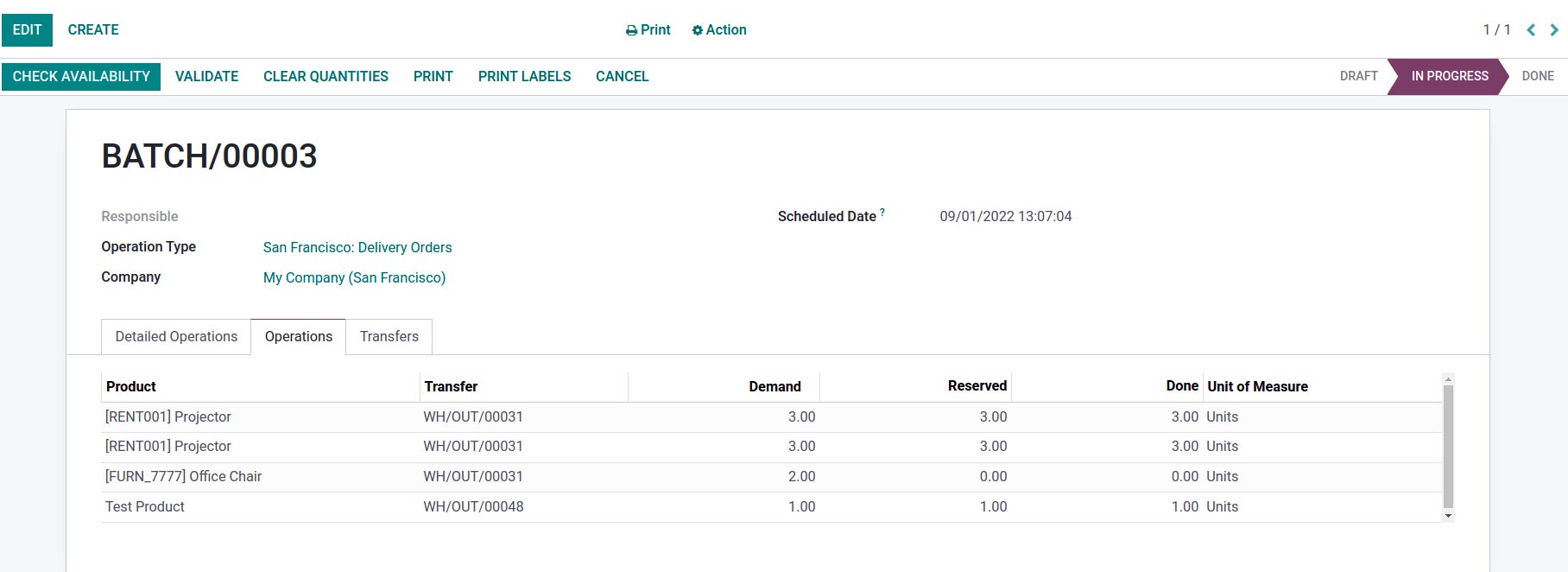Screen dimensions: 1568x572
Task: Select the IN PROGRESS status stage
Action: coord(1450,76)
